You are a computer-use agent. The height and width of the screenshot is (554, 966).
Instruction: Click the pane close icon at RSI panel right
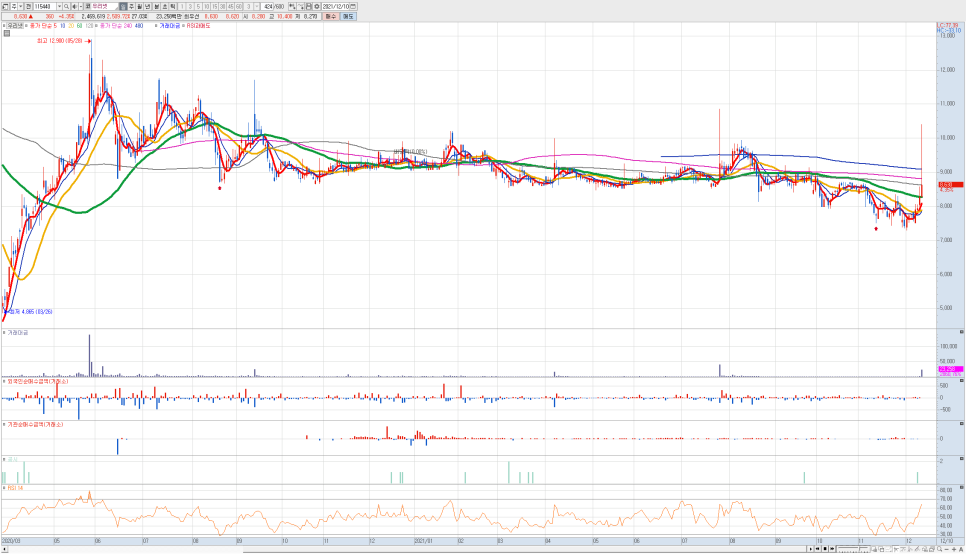tap(962, 487)
